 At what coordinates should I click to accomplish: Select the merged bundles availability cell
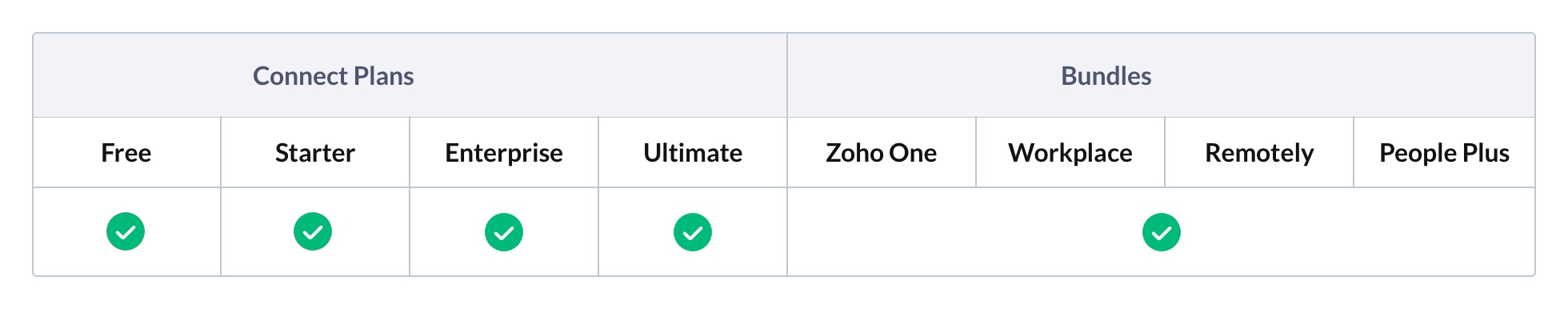[x=1162, y=232]
